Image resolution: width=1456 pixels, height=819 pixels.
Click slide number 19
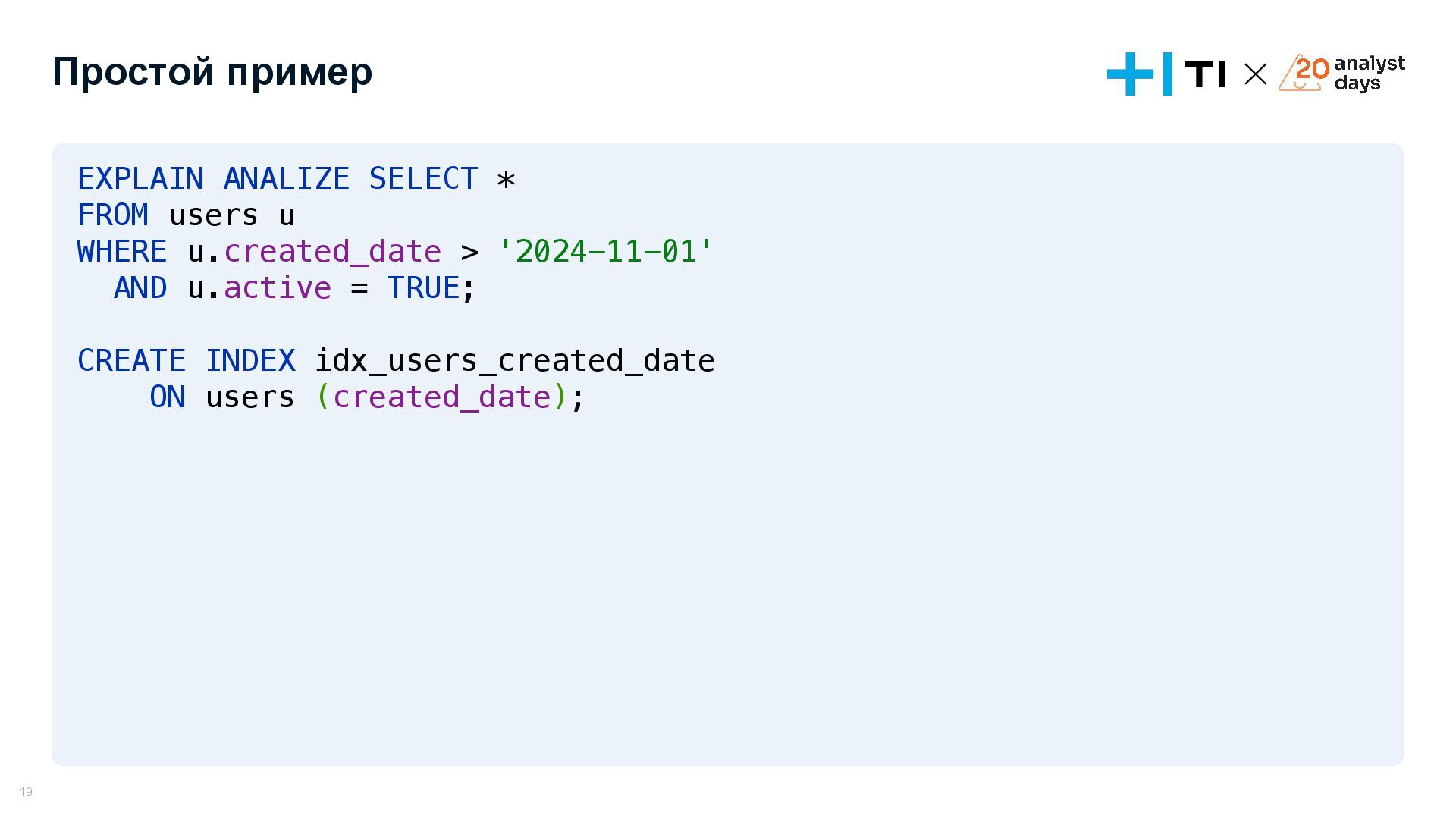click(x=26, y=792)
